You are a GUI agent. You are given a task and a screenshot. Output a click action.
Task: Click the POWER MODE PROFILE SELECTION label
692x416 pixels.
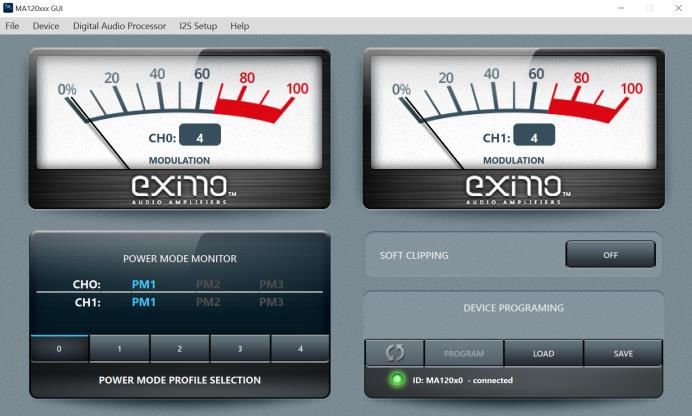point(180,380)
